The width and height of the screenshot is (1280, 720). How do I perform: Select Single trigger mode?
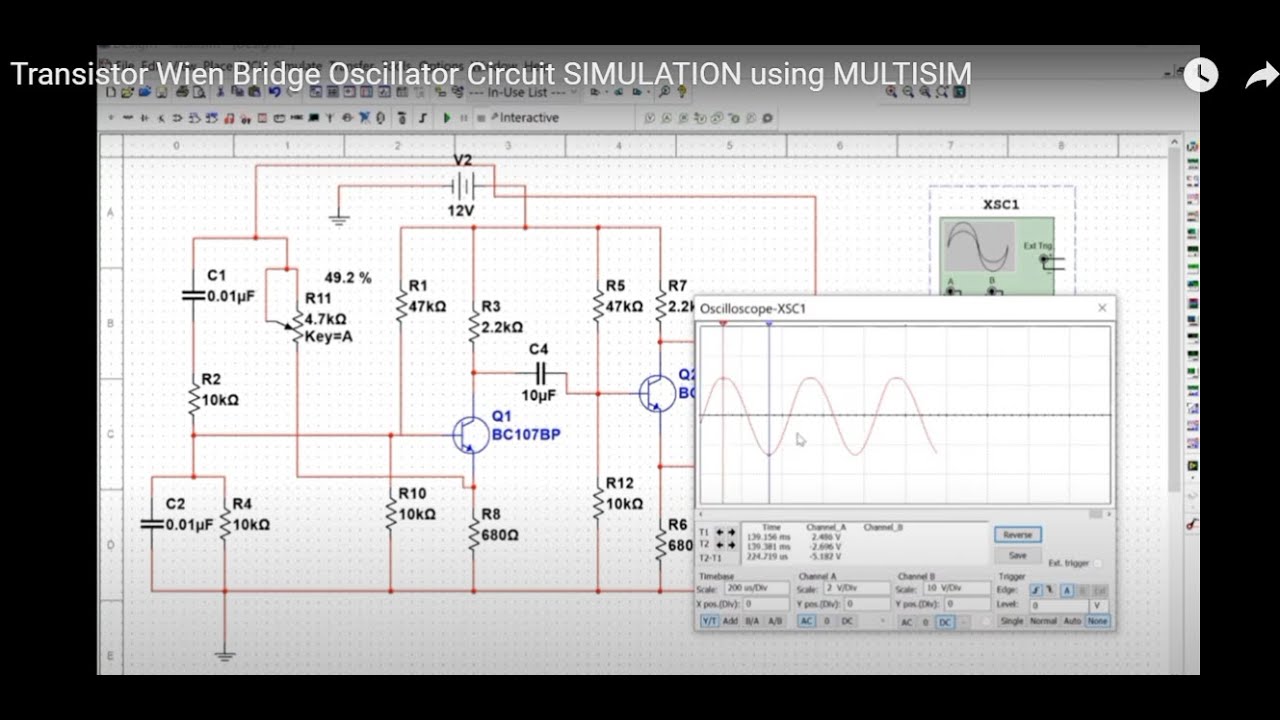(x=1012, y=621)
